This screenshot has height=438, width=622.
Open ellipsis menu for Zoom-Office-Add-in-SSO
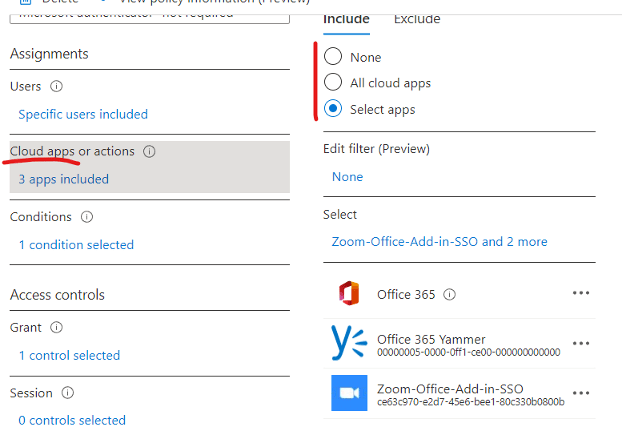[581, 393]
